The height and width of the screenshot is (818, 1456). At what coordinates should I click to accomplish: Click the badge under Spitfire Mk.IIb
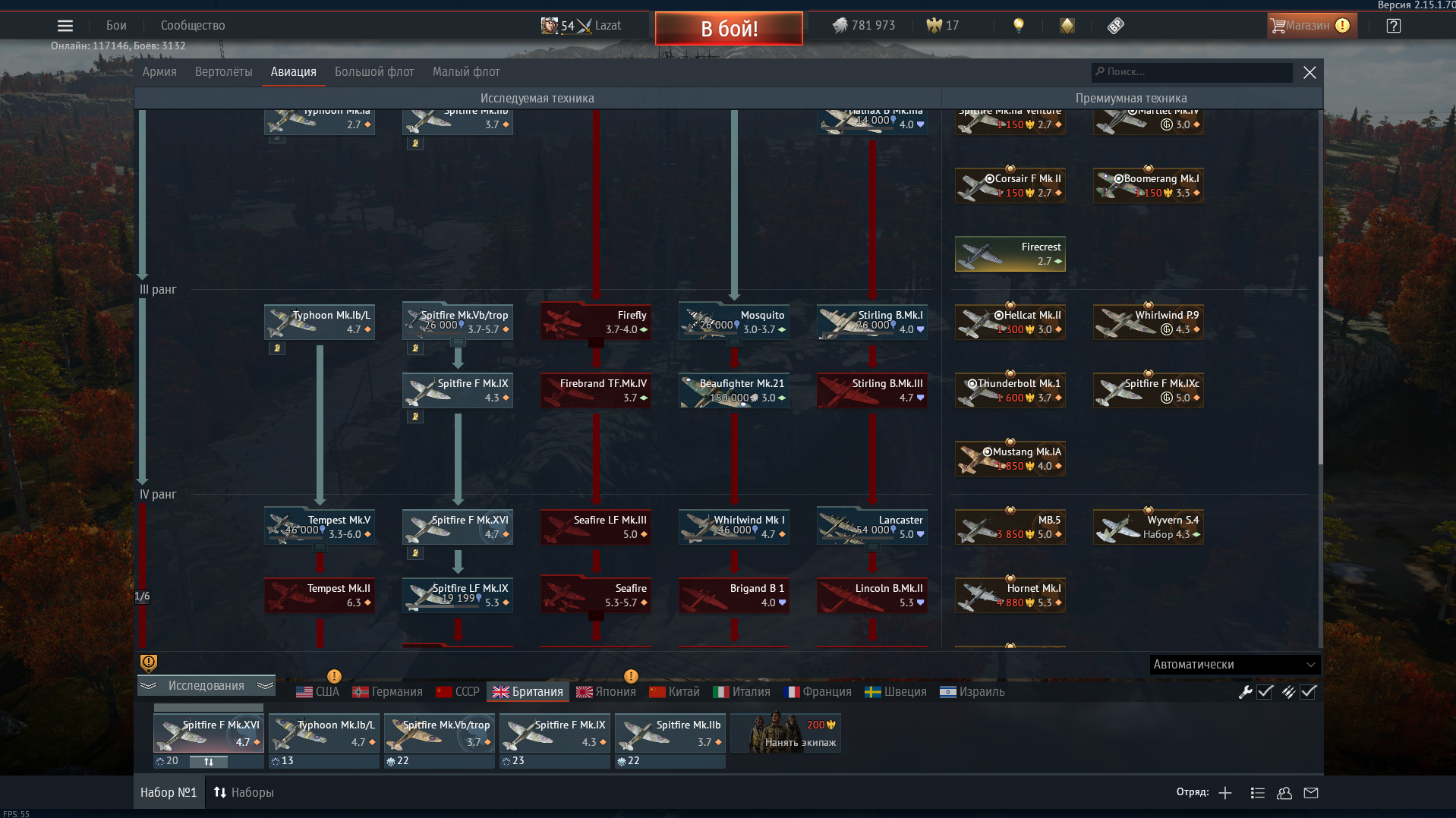[415, 143]
